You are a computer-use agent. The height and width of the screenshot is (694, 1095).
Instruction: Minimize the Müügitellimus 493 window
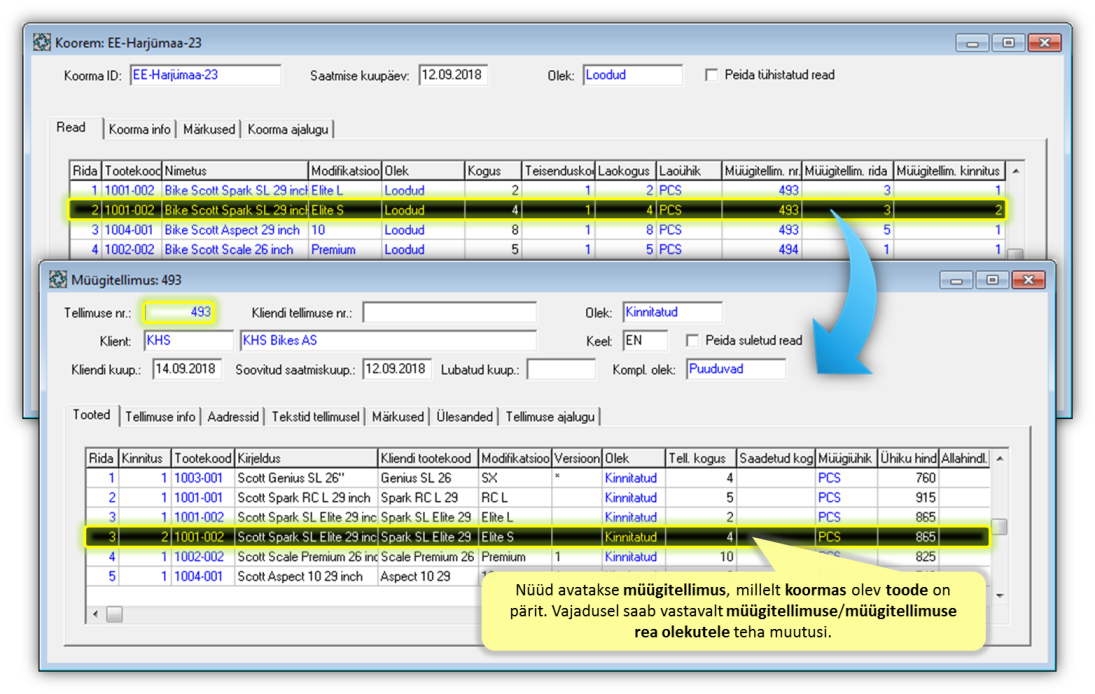point(958,280)
